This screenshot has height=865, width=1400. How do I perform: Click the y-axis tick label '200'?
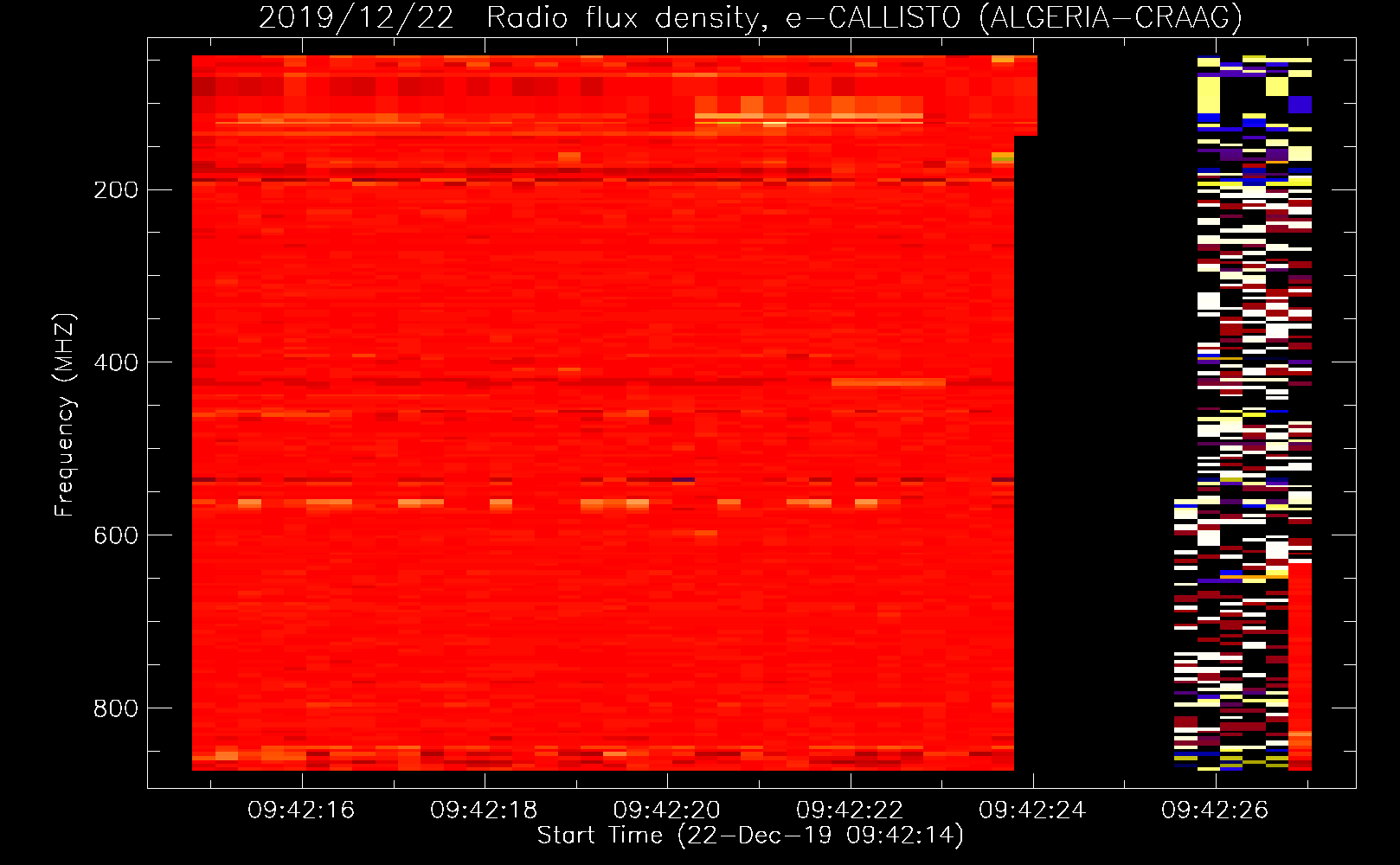tap(116, 190)
